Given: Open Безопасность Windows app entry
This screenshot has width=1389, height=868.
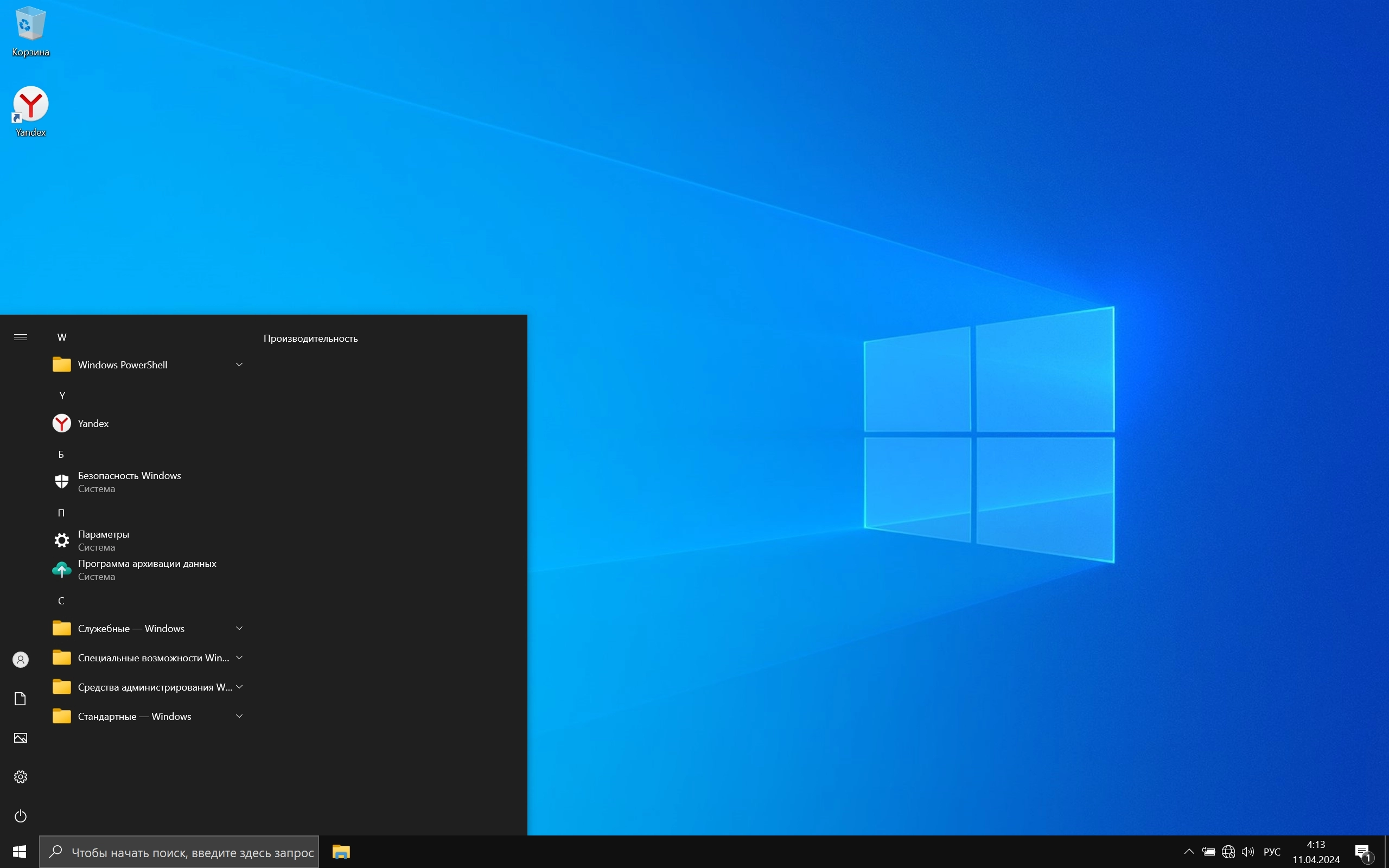Looking at the screenshot, I should coord(129,481).
